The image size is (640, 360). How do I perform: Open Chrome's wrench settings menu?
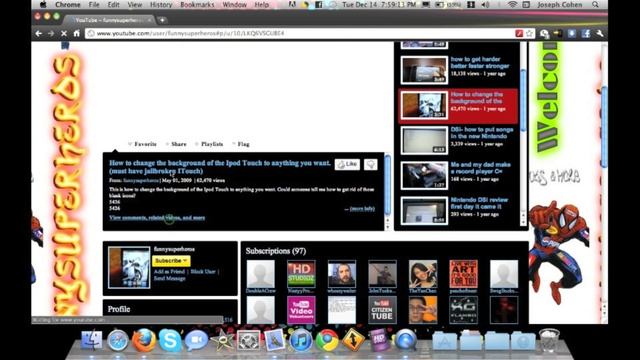[600, 33]
